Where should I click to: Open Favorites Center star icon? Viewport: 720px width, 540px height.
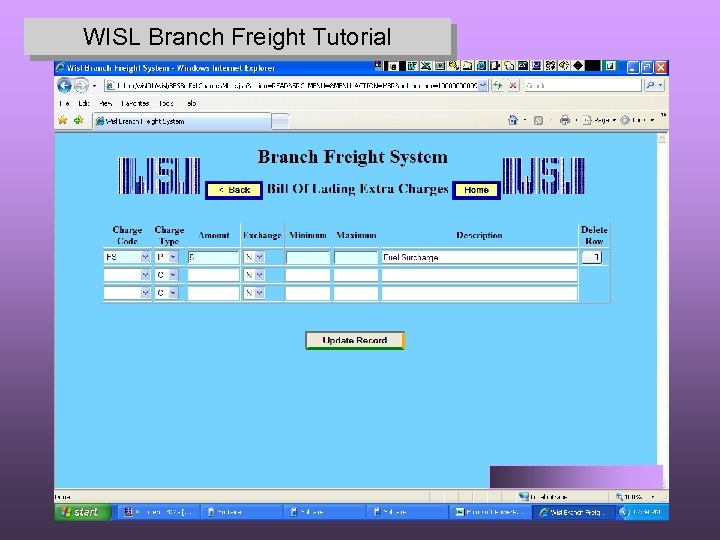click(x=62, y=120)
